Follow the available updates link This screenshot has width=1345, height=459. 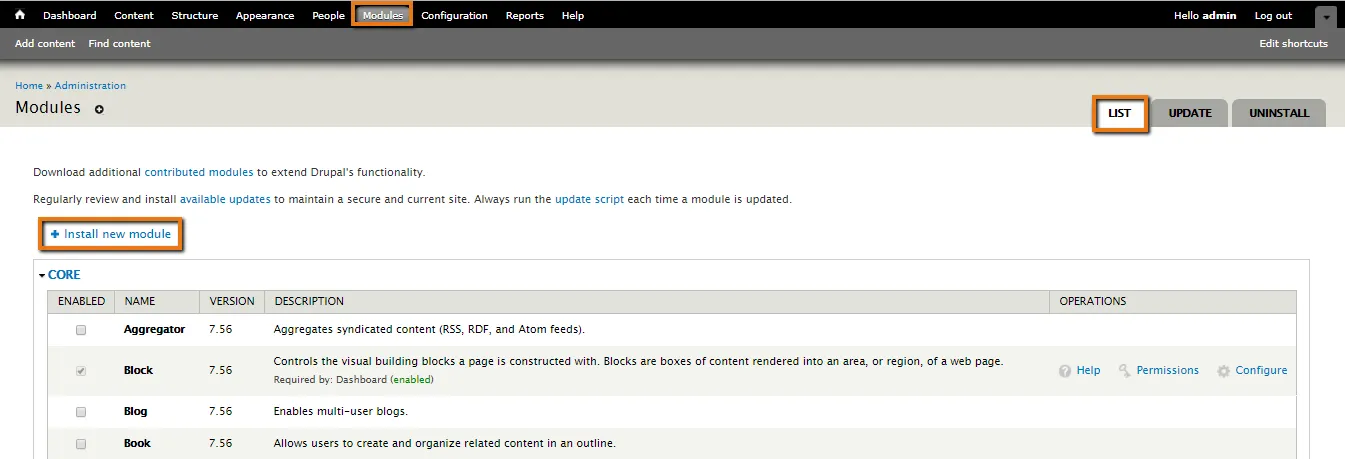coord(225,199)
